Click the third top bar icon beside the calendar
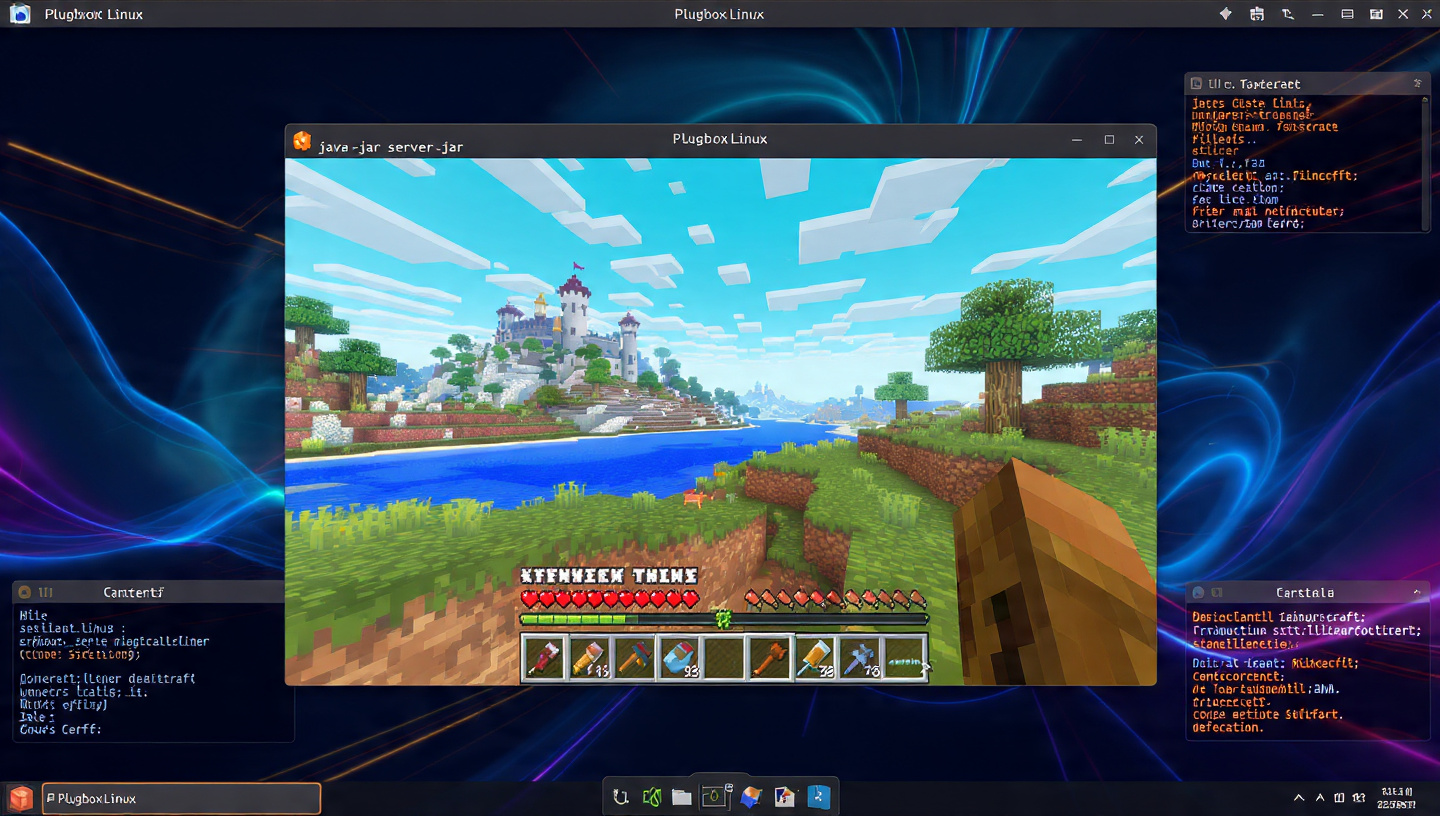Viewport: 1440px width, 816px height. click(x=1288, y=14)
